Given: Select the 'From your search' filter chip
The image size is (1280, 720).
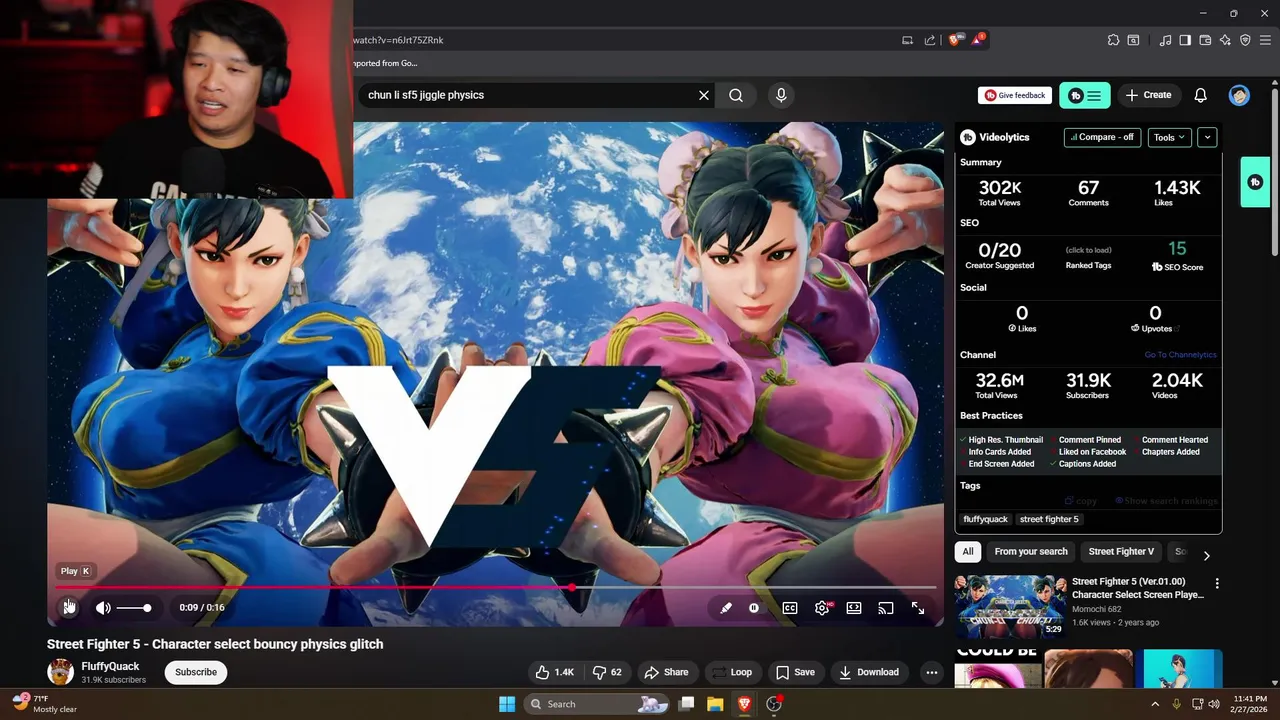Looking at the screenshot, I should 1031,551.
